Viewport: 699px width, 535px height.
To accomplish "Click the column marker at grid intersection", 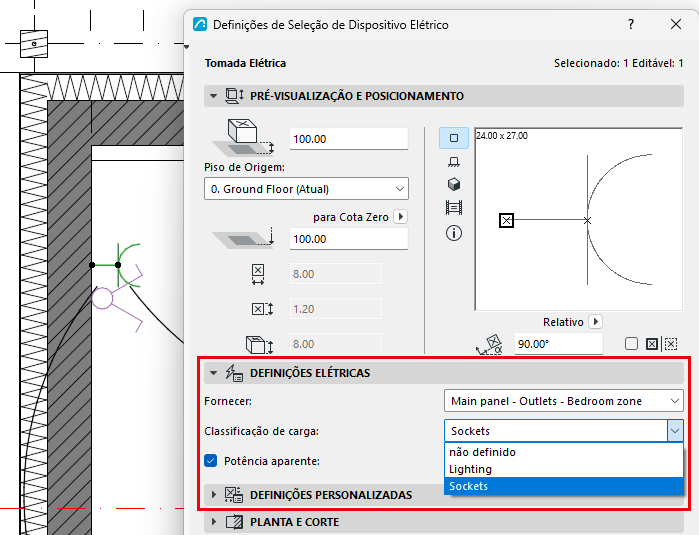I will point(34,44).
